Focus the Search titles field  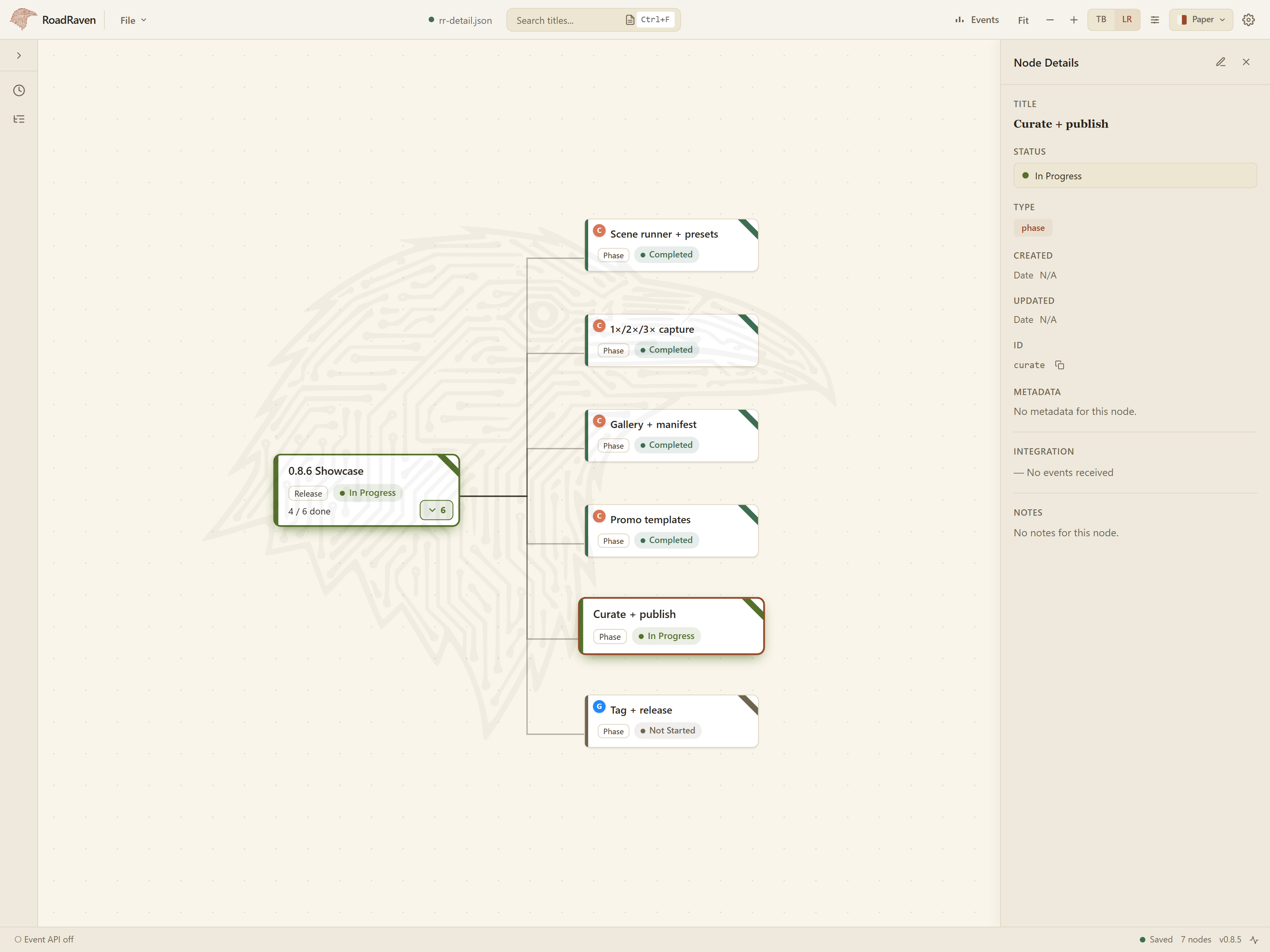[x=593, y=20]
